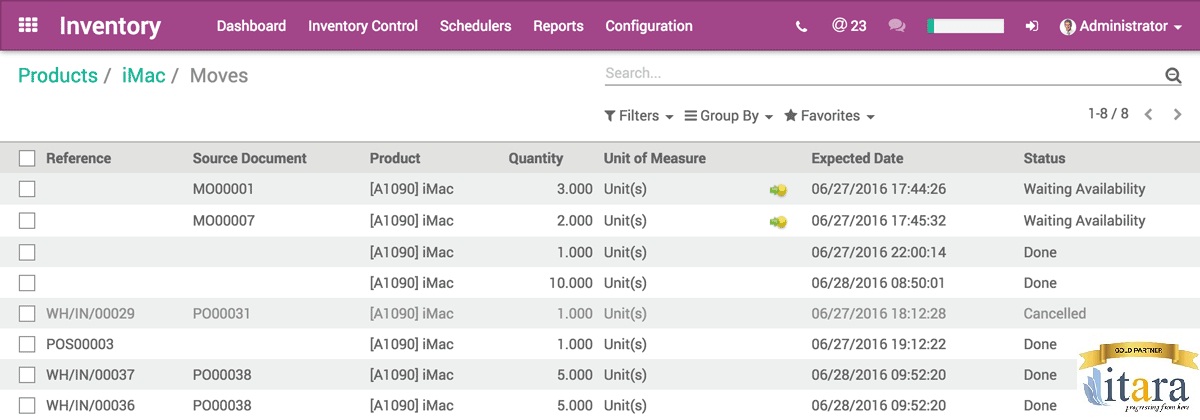Check the WH/IN/00037 row checkbox
The width and height of the screenshot is (1200, 420).
click(27, 376)
